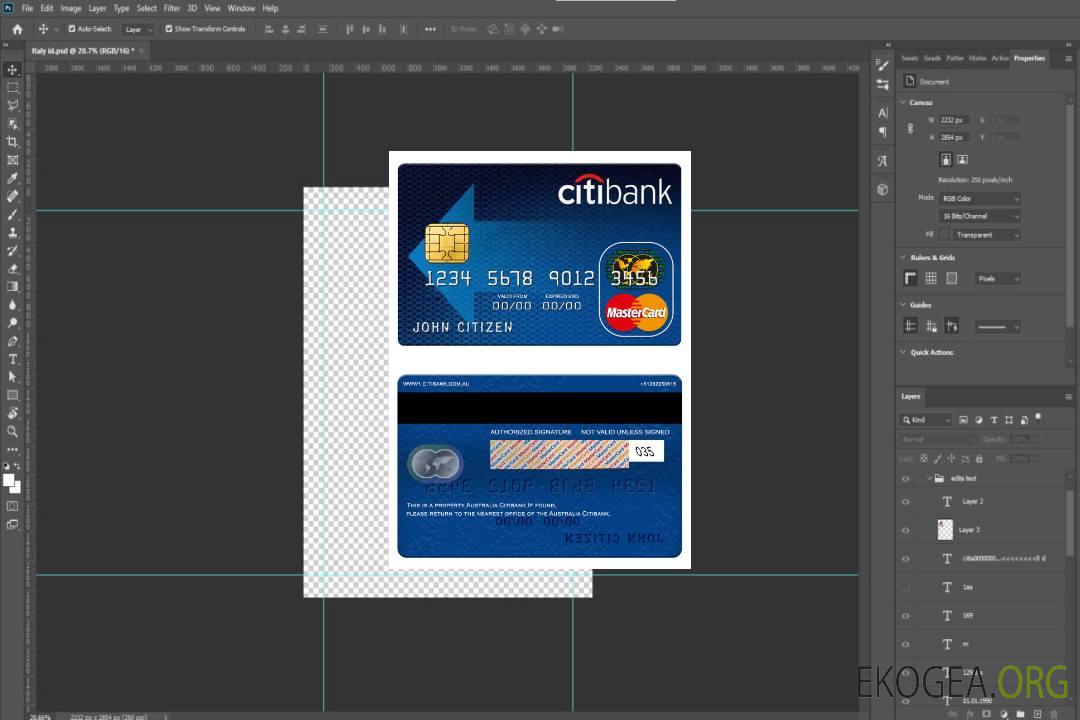Open the guide line style dropdown
The image size is (1080, 720).
point(997,327)
